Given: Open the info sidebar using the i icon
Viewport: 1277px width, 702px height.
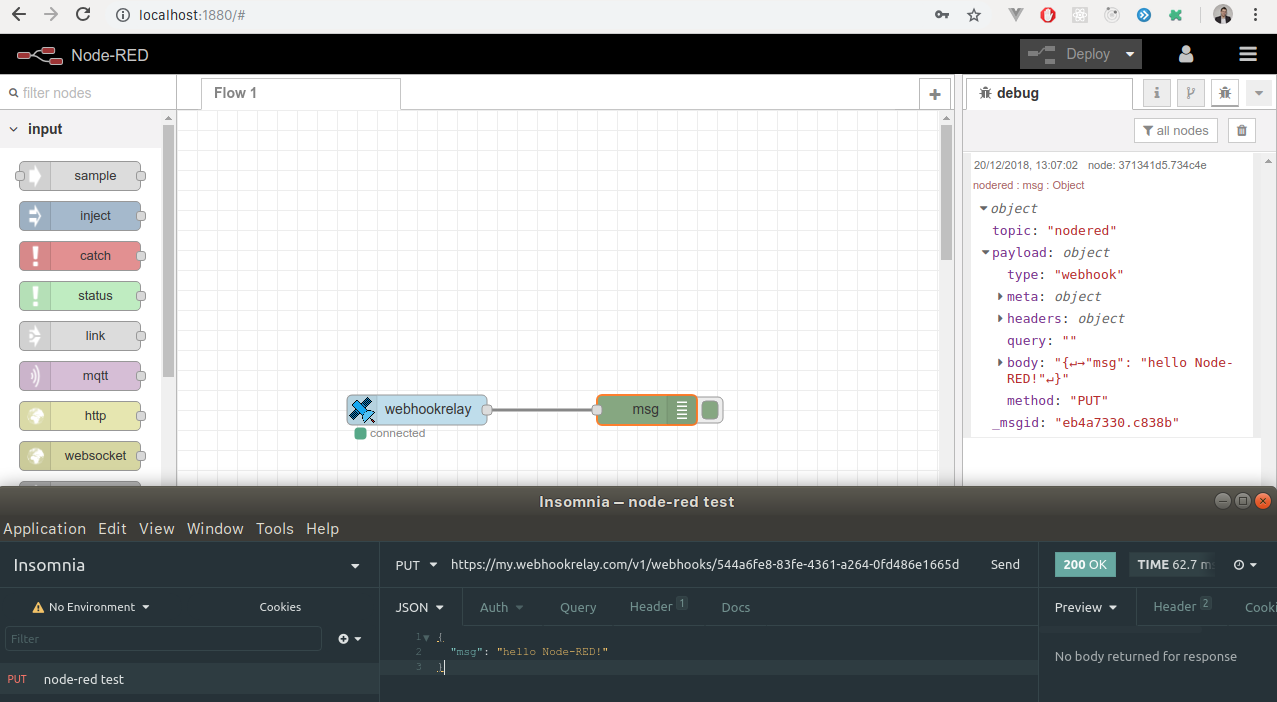Looking at the screenshot, I should 1156,92.
